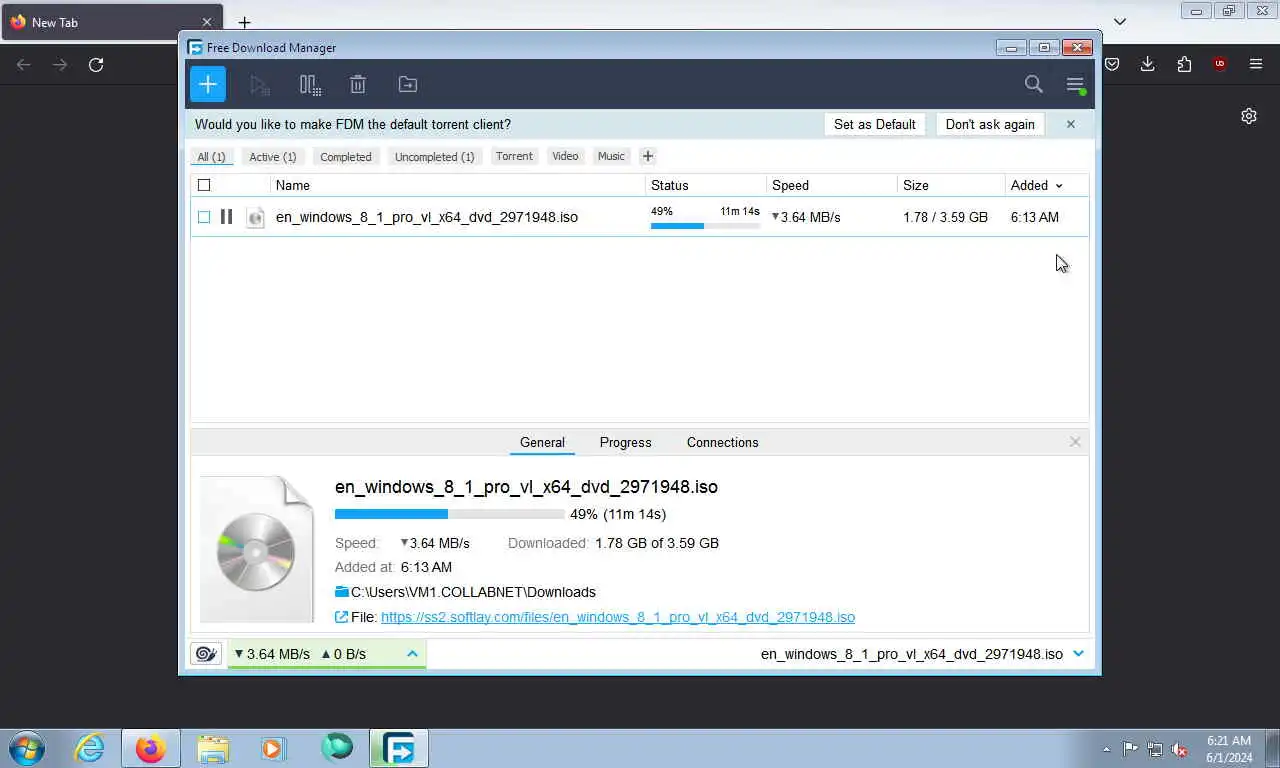Image resolution: width=1280 pixels, height=768 pixels.
Task: Click Don't ask again button
Action: (990, 124)
